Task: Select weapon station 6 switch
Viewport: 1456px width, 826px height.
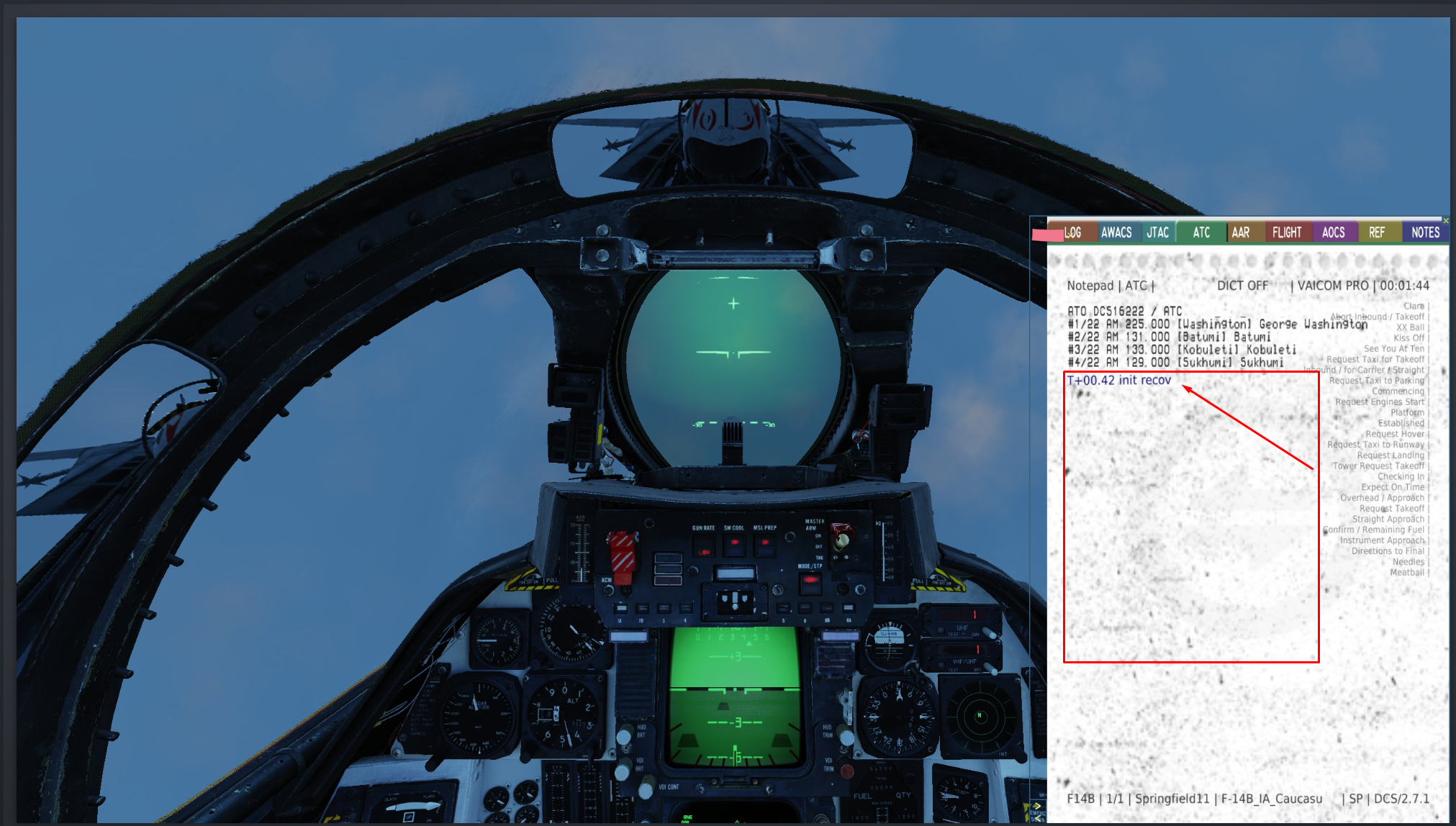Action: [805, 609]
